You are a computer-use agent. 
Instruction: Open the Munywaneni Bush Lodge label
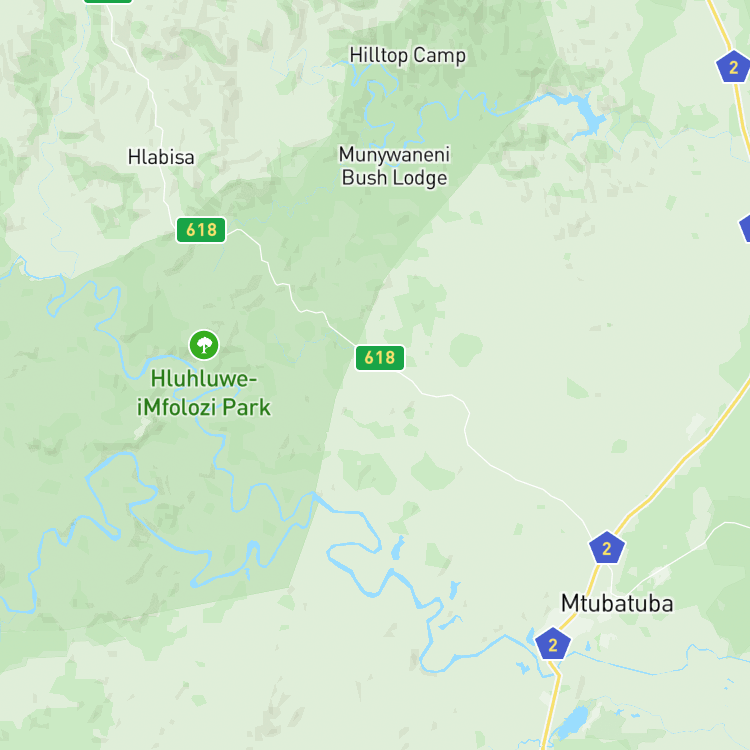(x=395, y=166)
